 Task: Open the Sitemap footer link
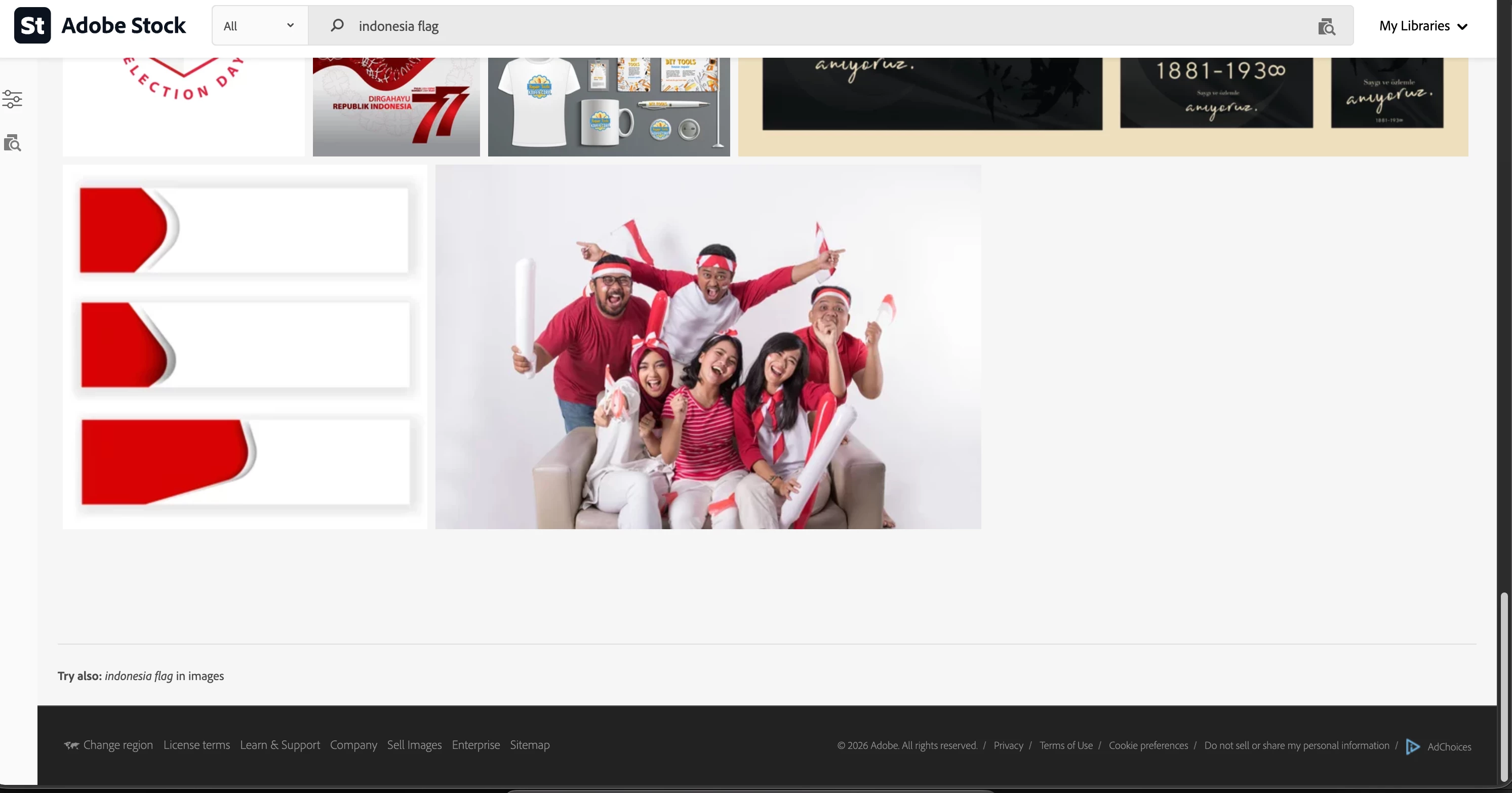(530, 745)
